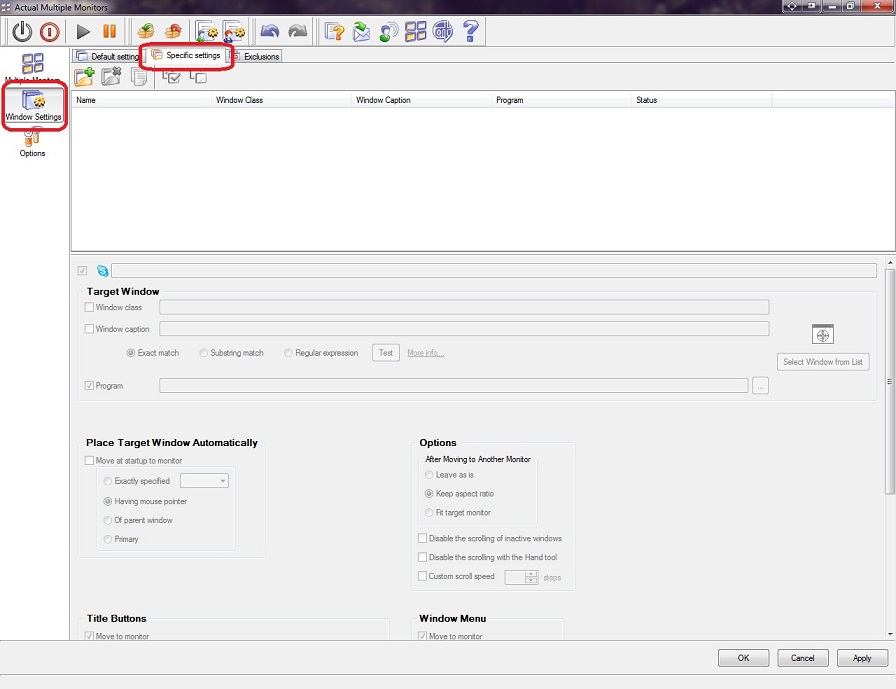The image size is (896, 689).
Task: Click the folder icon with gray X
Action: click(x=111, y=77)
